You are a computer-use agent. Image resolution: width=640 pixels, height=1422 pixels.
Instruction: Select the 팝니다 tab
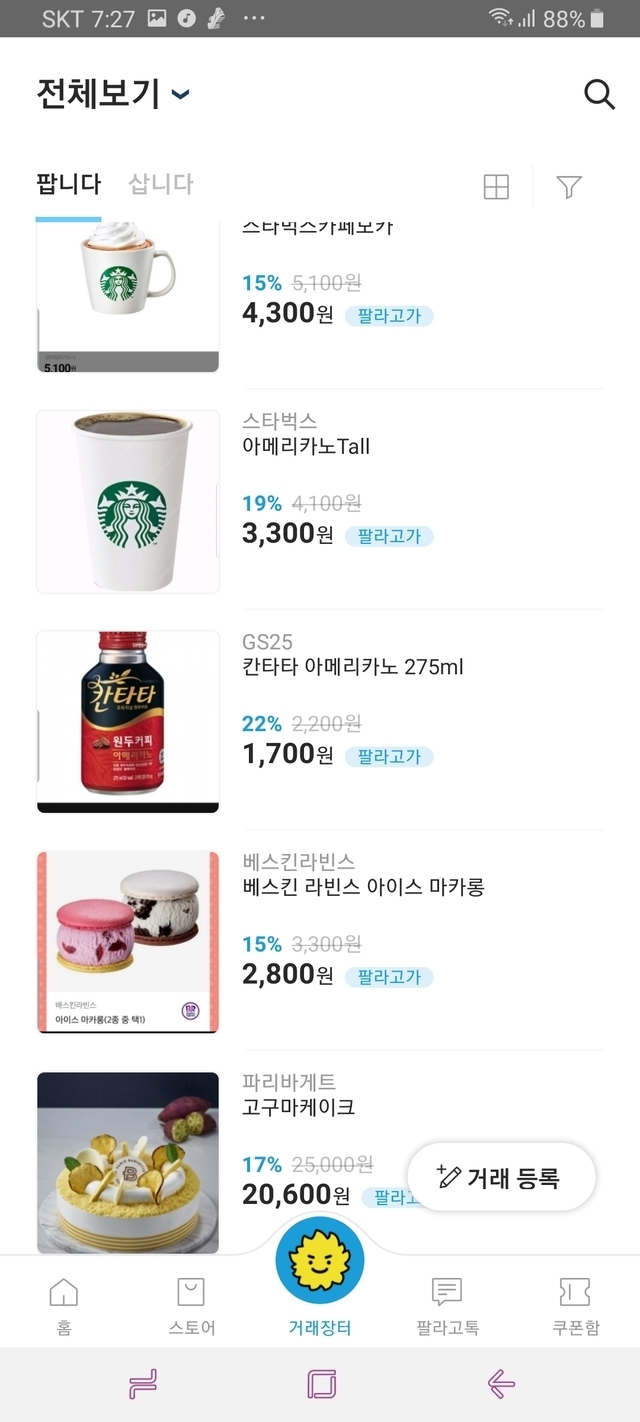[x=68, y=184]
